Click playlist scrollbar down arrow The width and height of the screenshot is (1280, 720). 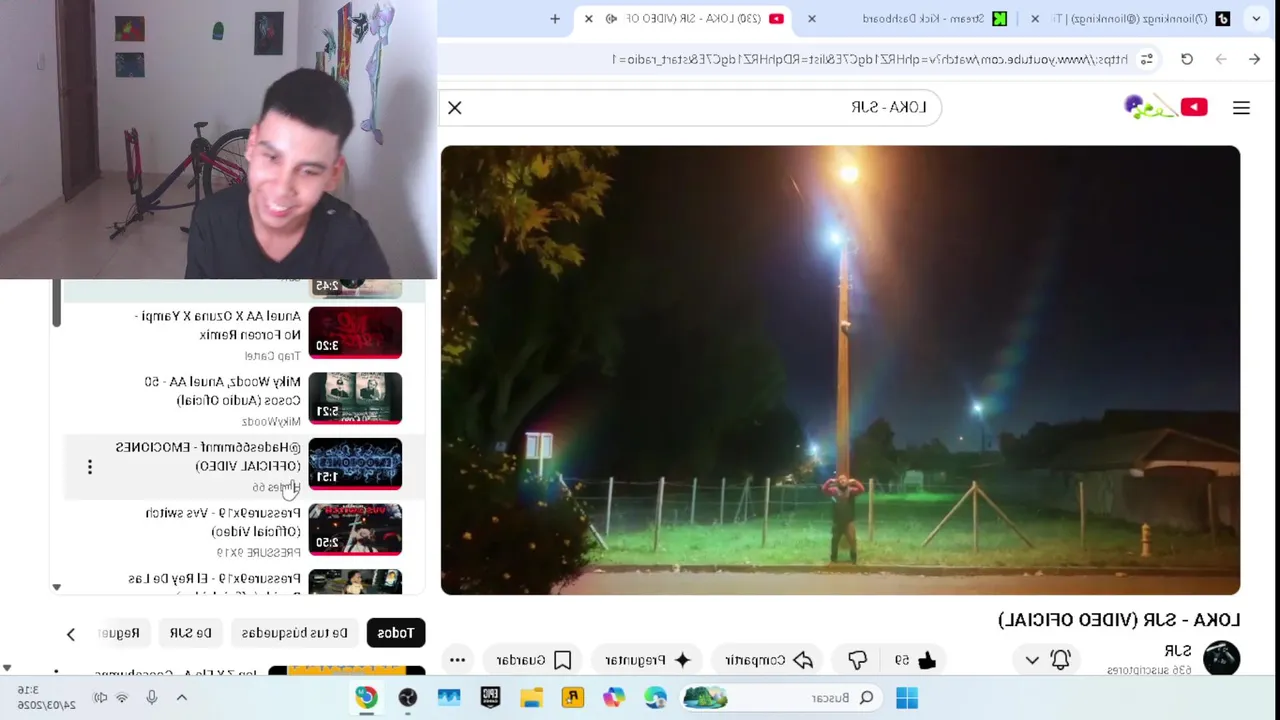click(57, 587)
